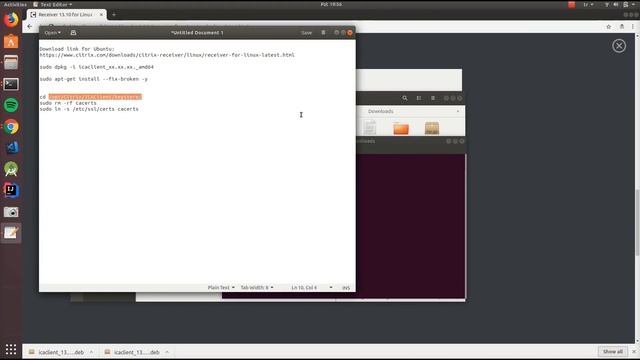Click the Chrome profile icon beside the star
The height and width of the screenshot is (360, 640).
(x=622, y=27)
